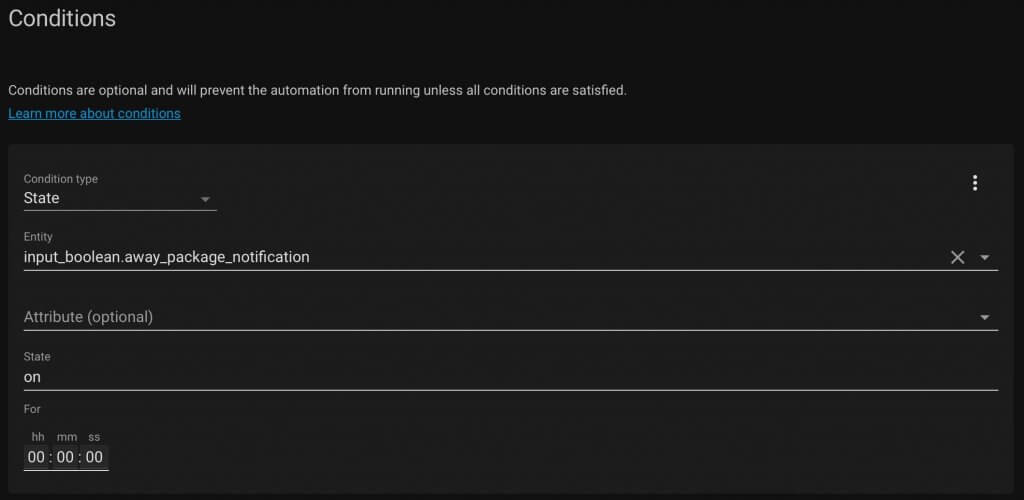Select the minutes (mm) duration box
This screenshot has height=500, width=1024.
pyautogui.click(x=65, y=457)
